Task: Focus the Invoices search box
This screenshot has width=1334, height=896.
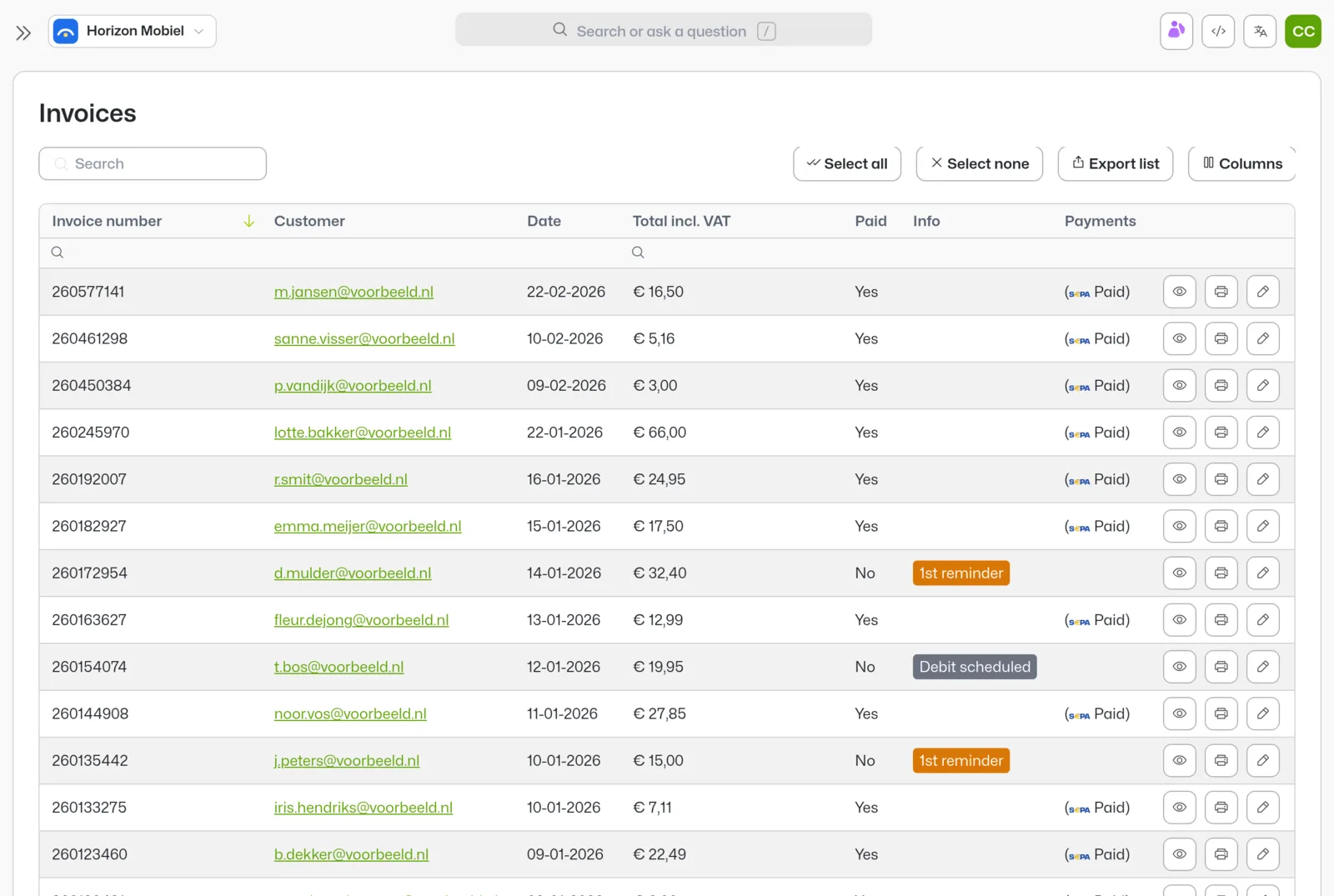Action: click(x=153, y=163)
